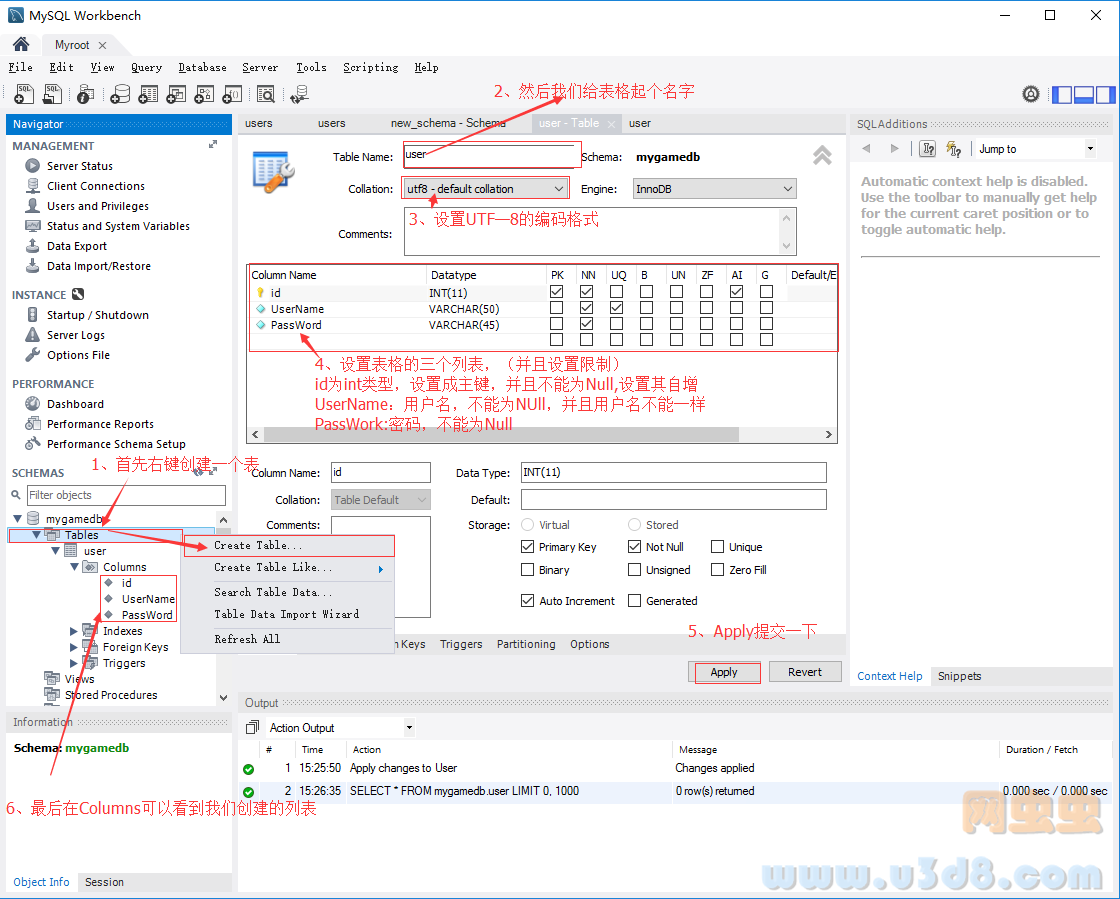The width and height of the screenshot is (1120, 899).
Task: Open Performance Schema Setup item
Action: tap(116, 444)
